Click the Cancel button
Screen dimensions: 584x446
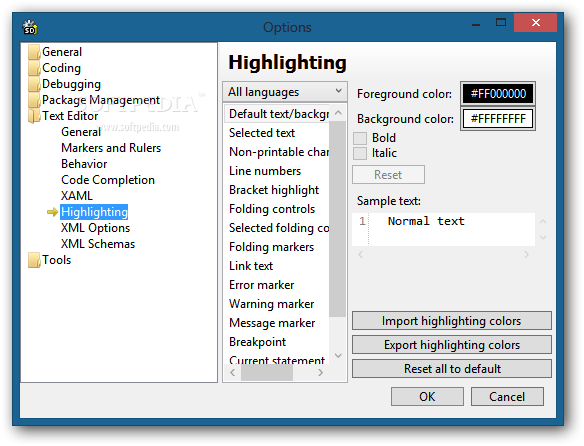pos(507,396)
